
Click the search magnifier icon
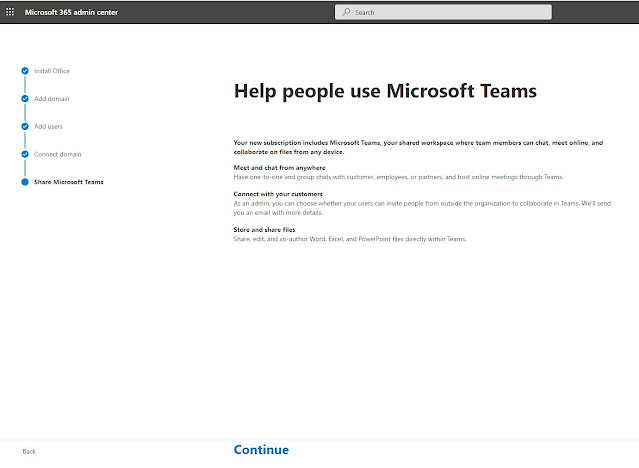coord(346,12)
